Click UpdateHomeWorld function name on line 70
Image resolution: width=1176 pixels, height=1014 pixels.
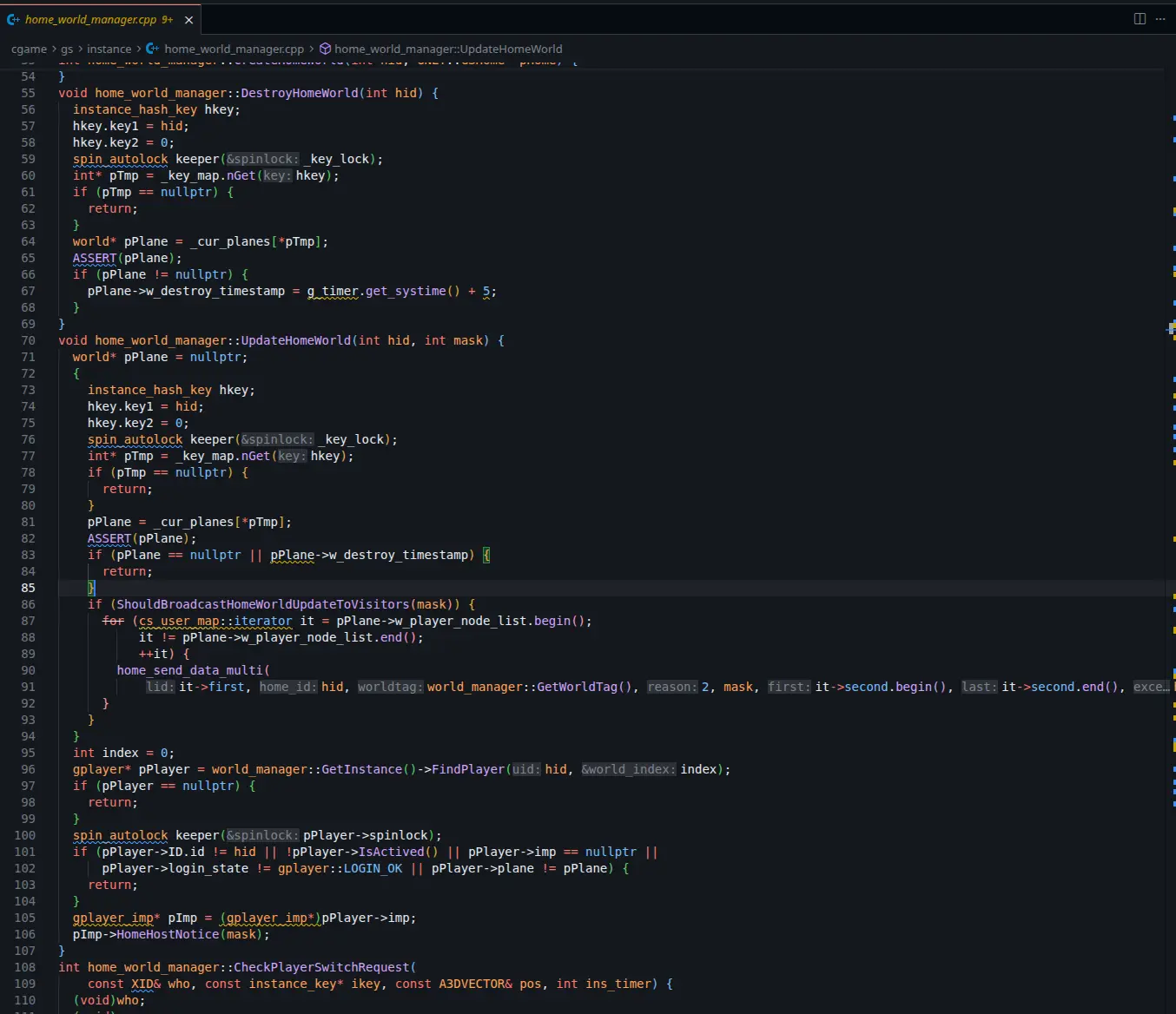[295, 340]
